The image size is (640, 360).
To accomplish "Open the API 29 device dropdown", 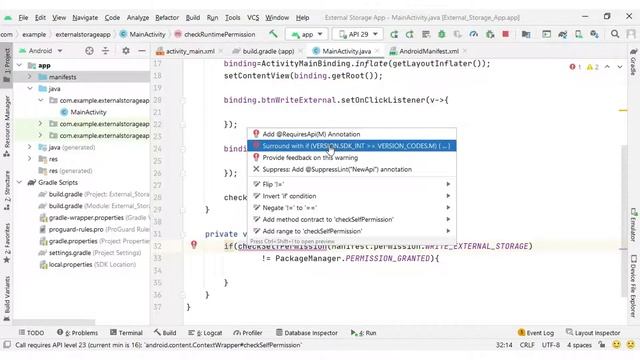I will [358, 34].
